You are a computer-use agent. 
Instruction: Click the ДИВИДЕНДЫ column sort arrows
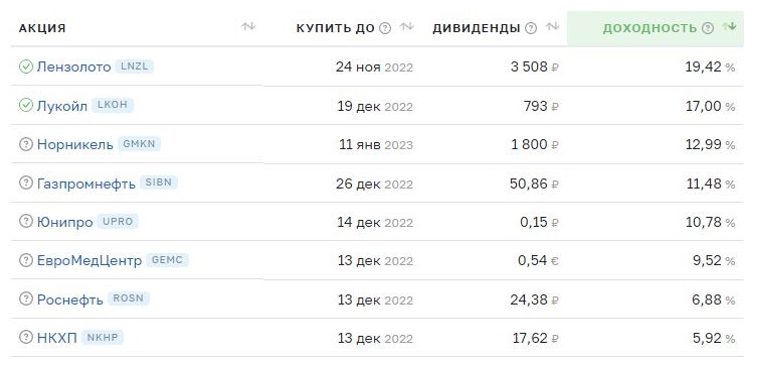click(552, 27)
